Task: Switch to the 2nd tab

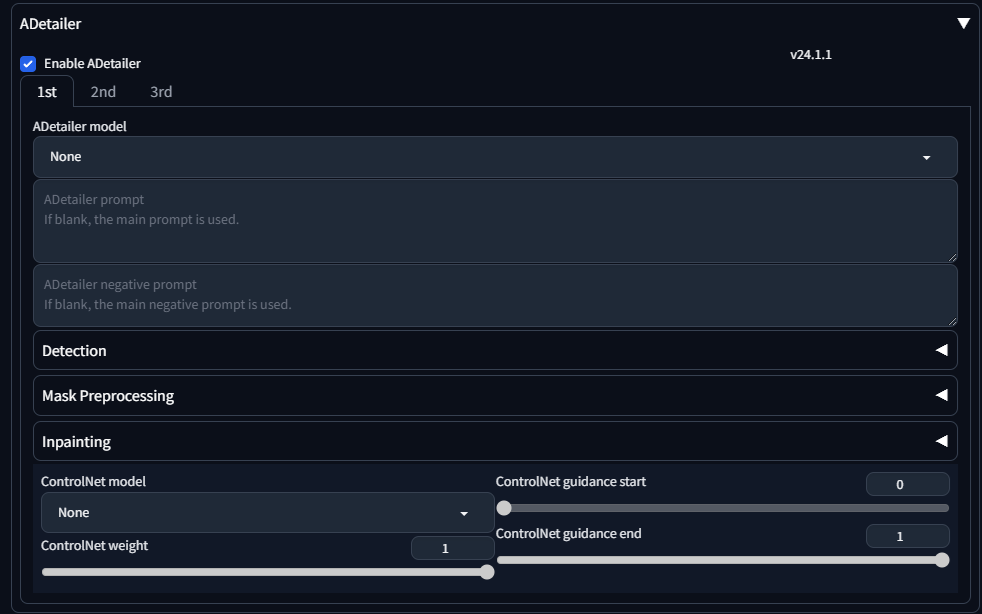Action: click(x=103, y=91)
